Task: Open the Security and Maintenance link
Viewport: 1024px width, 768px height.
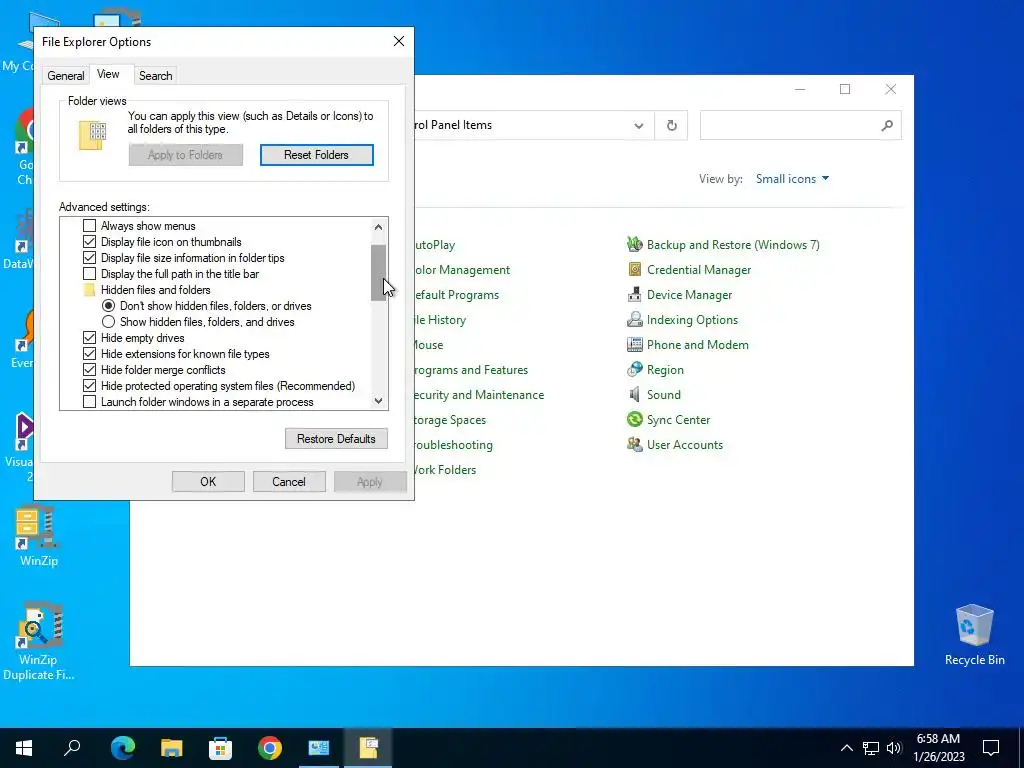Action: (x=479, y=394)
